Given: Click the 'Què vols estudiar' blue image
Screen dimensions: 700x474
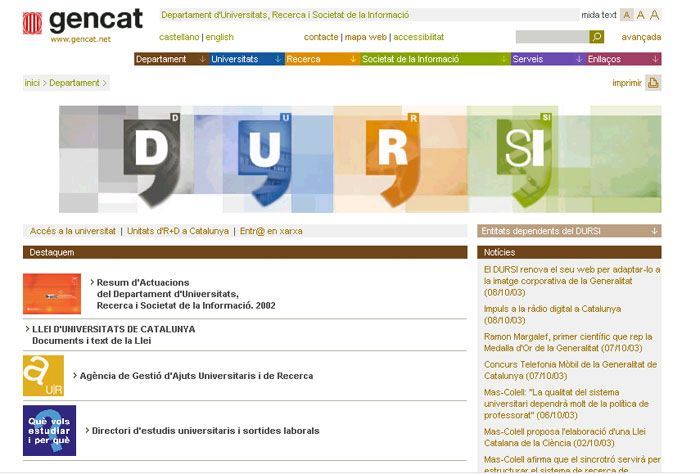Looking at the screenshot, I should coord(50,430).
